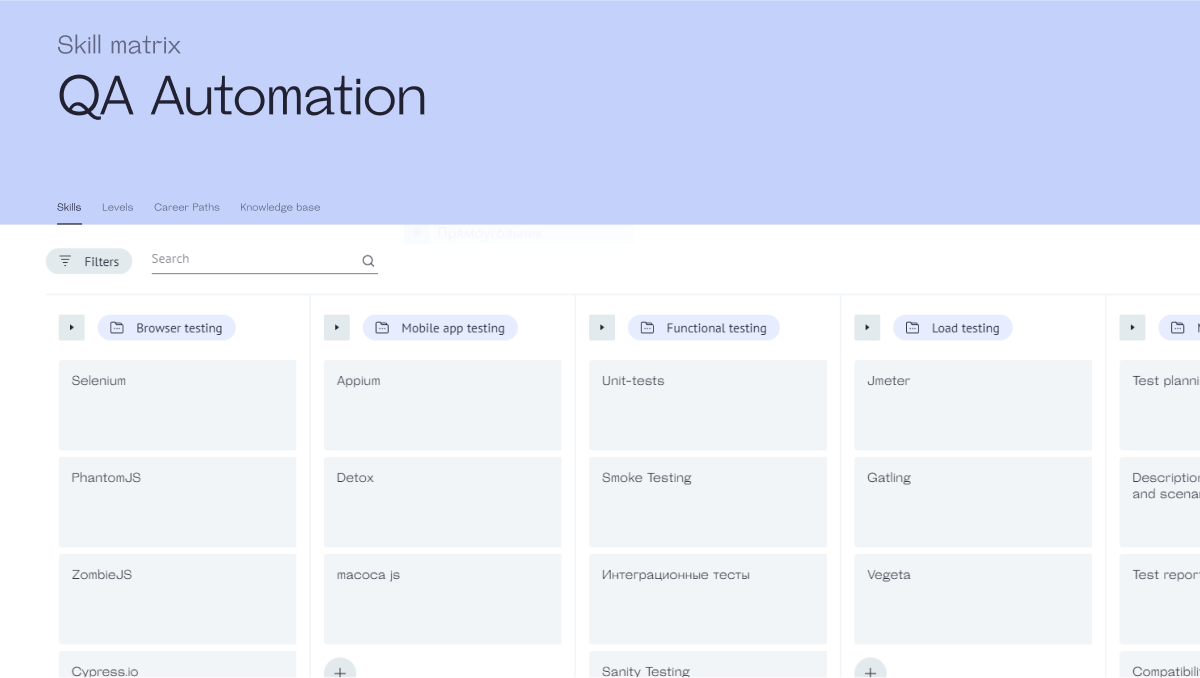The height and width of the screenshot is (678, 1200).
Task: Open the PhantomJS skill card
Action: (177, 502)
